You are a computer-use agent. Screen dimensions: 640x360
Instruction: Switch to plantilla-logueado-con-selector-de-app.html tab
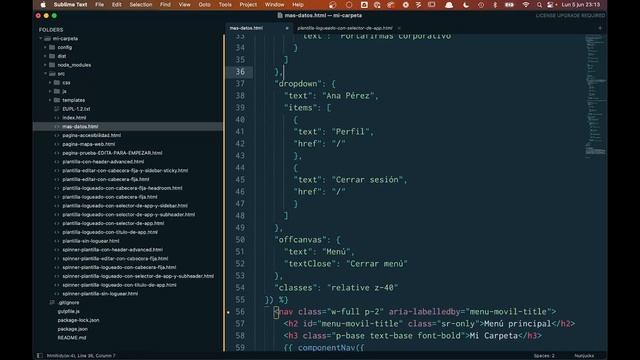345,28
